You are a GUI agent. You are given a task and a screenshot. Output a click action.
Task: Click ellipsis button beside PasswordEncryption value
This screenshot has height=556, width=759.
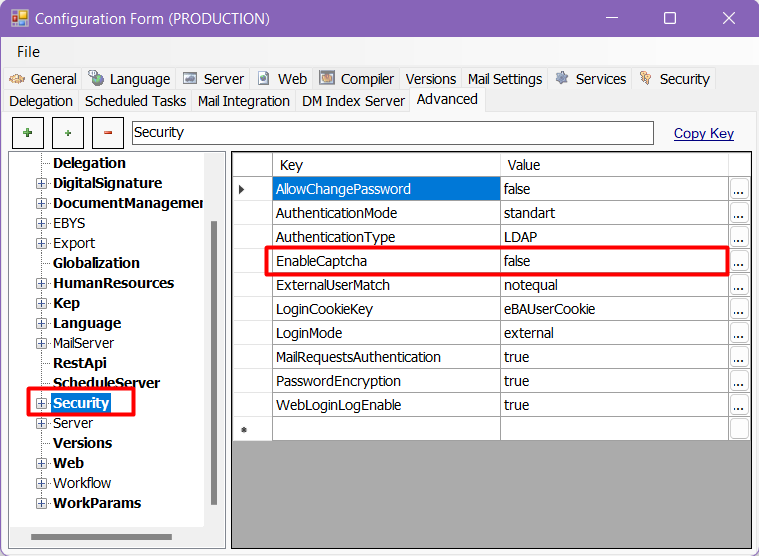coord(739,381)
